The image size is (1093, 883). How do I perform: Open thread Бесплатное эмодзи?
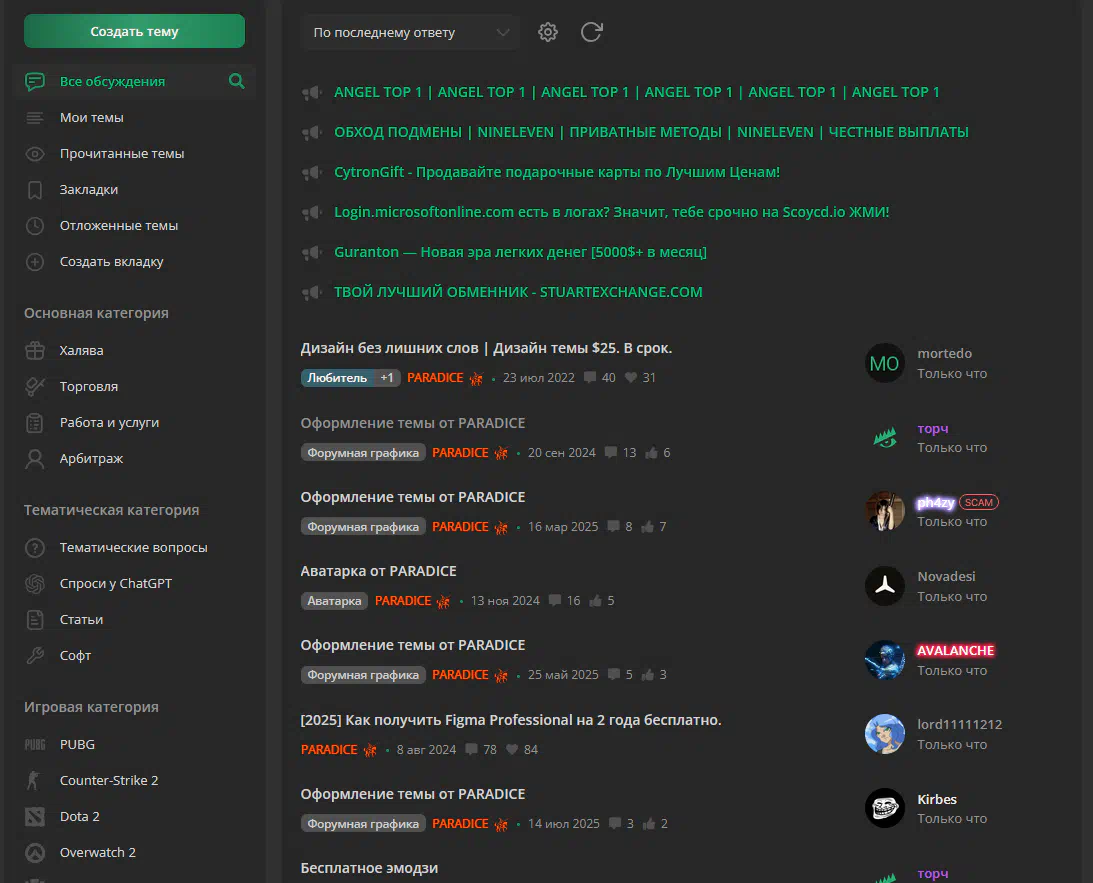(x=369, y=868)
